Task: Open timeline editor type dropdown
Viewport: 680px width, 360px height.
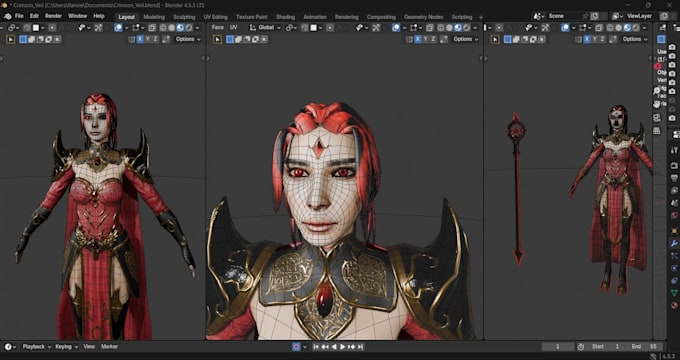Action: pyautogui.click(x=10, y=347)
